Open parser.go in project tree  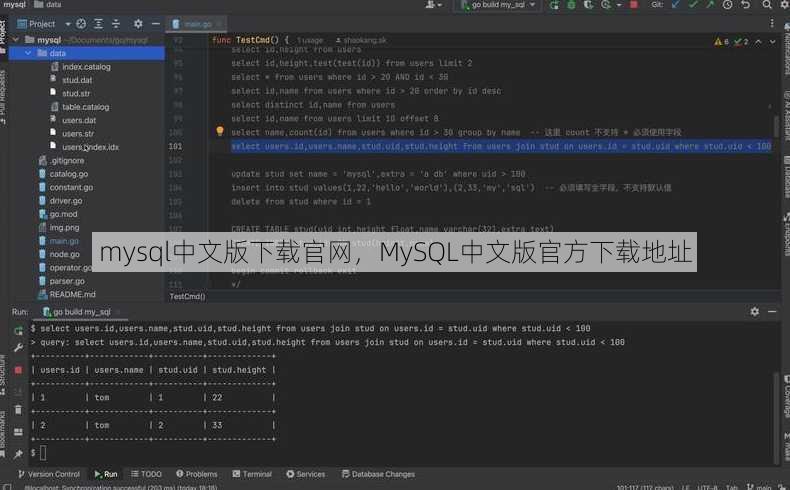coord(67,281)
